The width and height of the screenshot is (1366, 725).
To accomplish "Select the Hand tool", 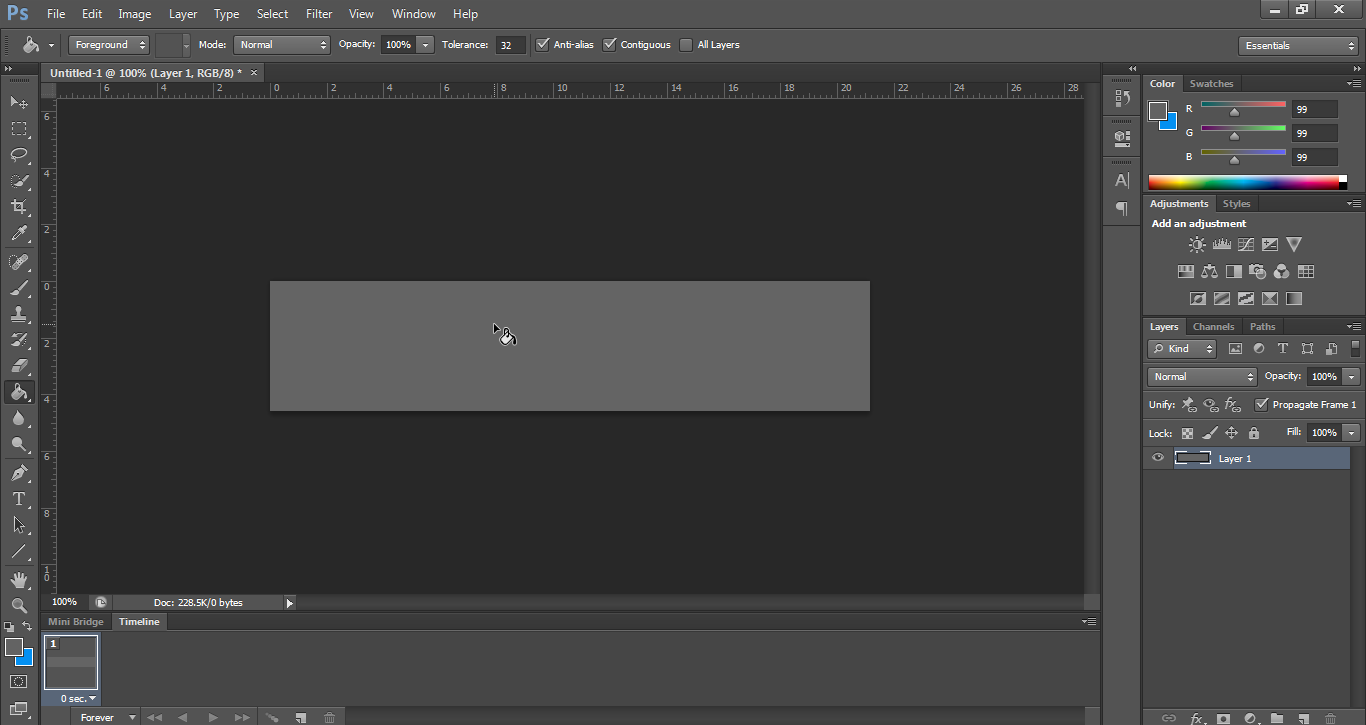I will pos(19,579).
